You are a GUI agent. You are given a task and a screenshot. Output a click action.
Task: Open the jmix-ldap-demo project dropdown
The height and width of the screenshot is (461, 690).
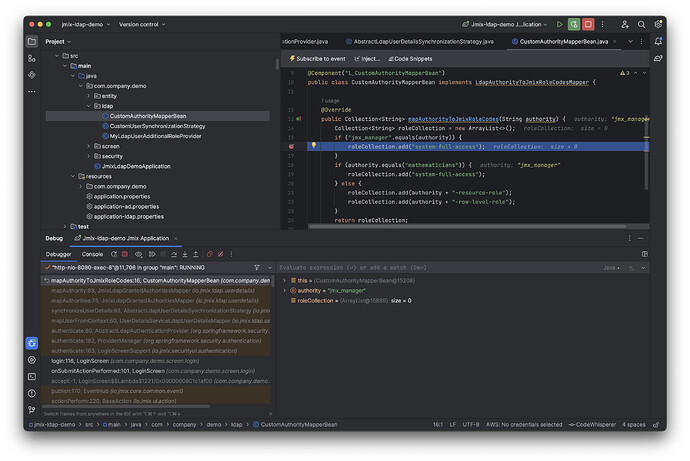(85, 24)
